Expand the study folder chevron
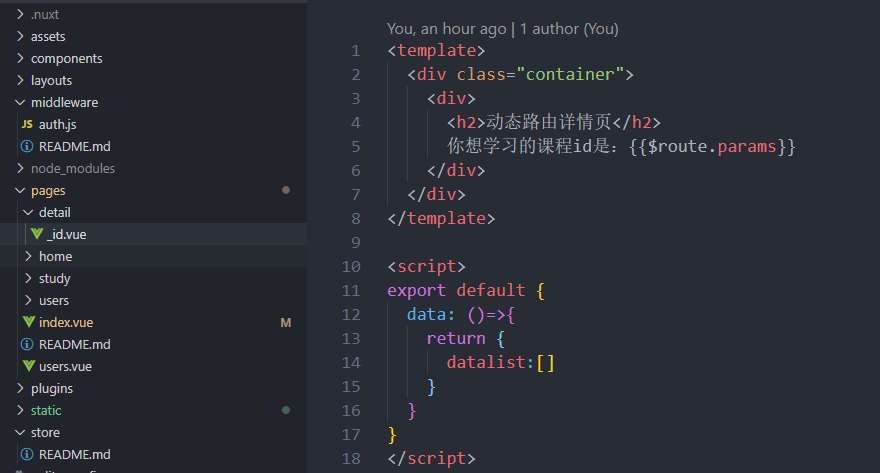Image resolution: width=880 pixels, height=473 pixels. click(x=28, y=278)
